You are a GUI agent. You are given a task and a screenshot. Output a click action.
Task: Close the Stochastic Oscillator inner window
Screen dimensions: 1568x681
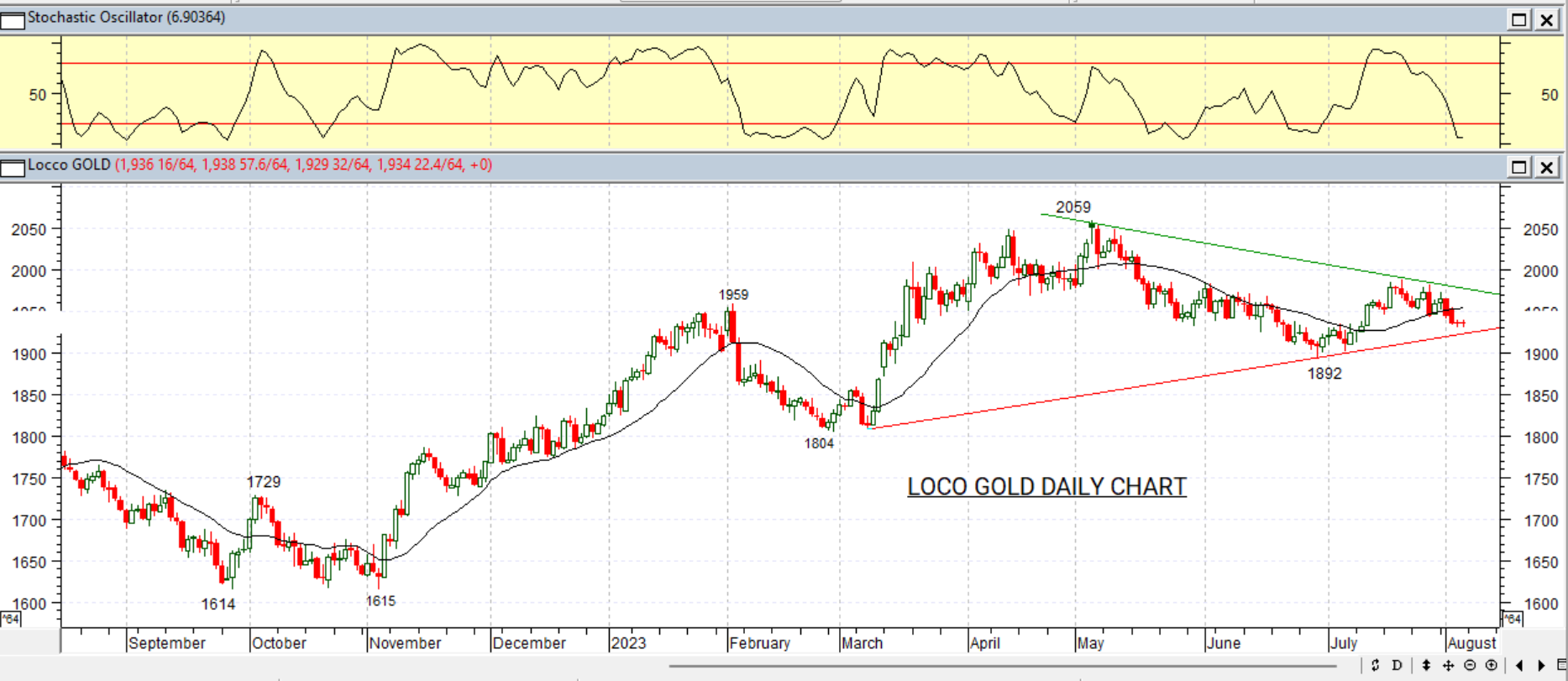[x=1546, y=19]
